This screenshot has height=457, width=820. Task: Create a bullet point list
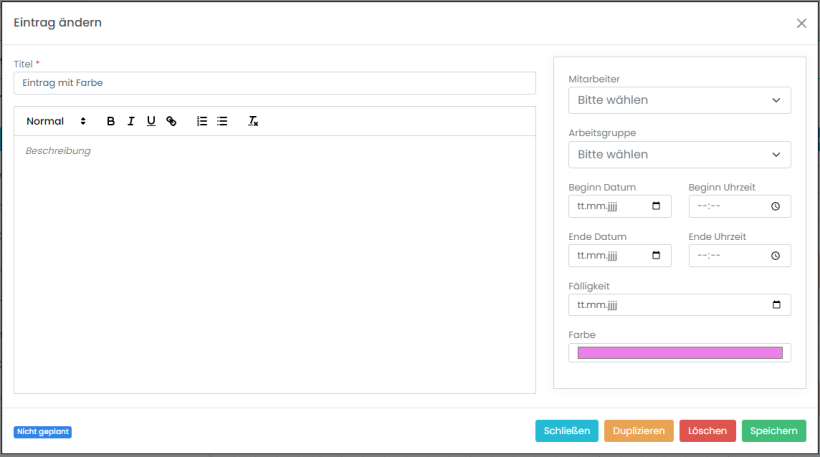[222, 121]
